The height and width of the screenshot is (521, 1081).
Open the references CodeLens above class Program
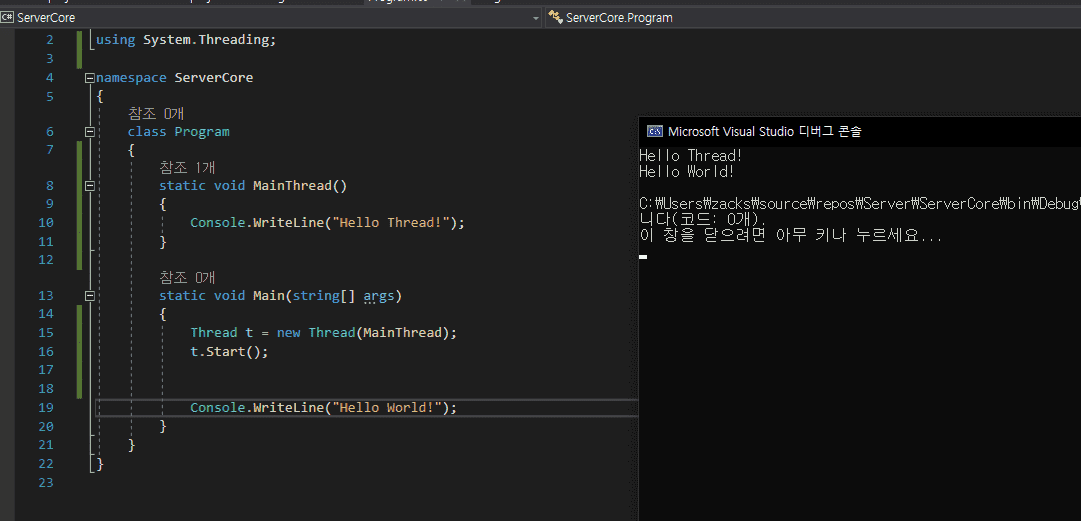[x=155, y=114]
